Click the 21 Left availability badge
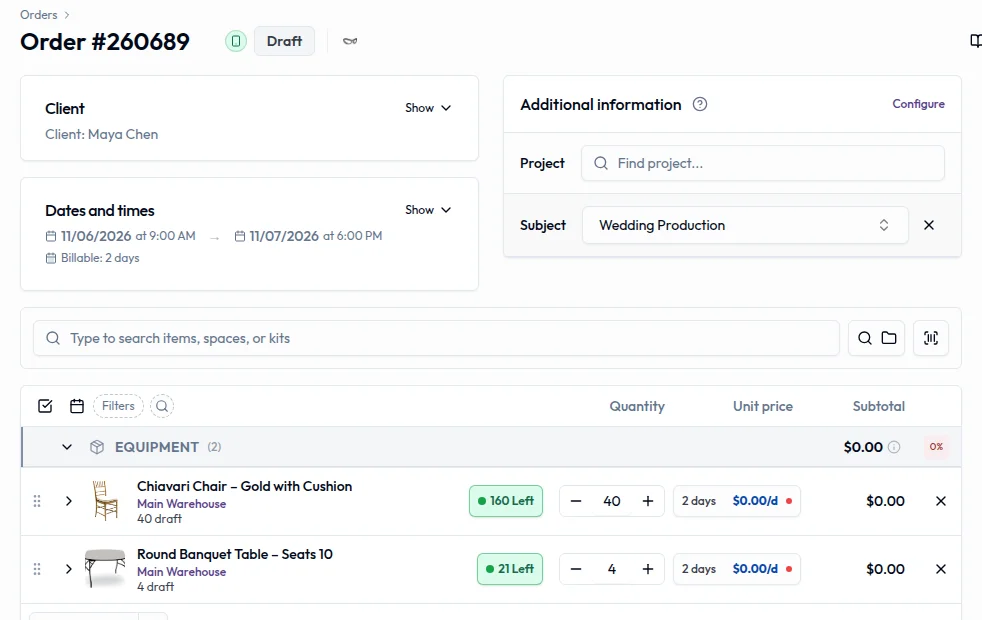The width and height of the screenshot is (982, 620). 510,569
